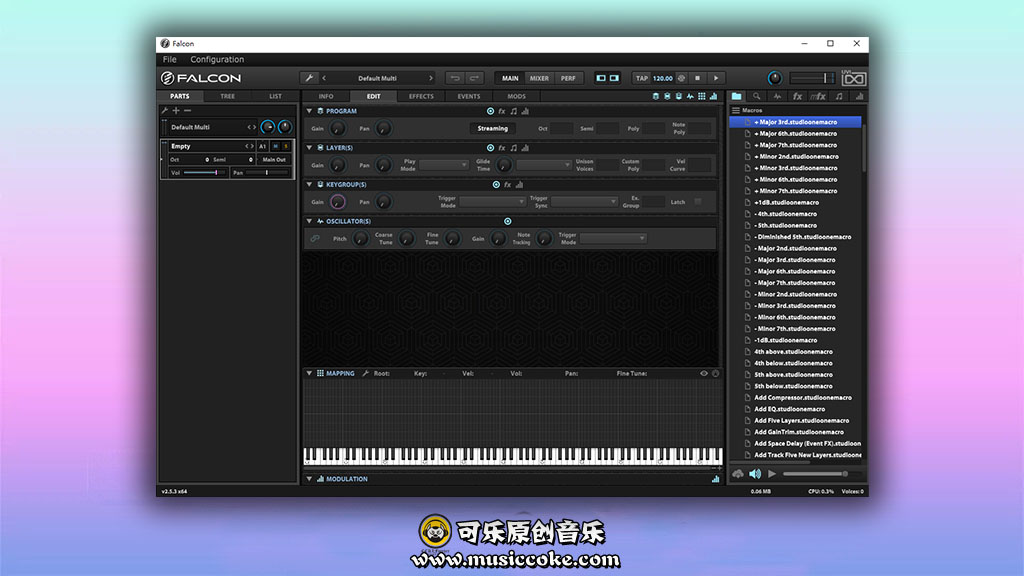Open the File menu

pos(170,59)
